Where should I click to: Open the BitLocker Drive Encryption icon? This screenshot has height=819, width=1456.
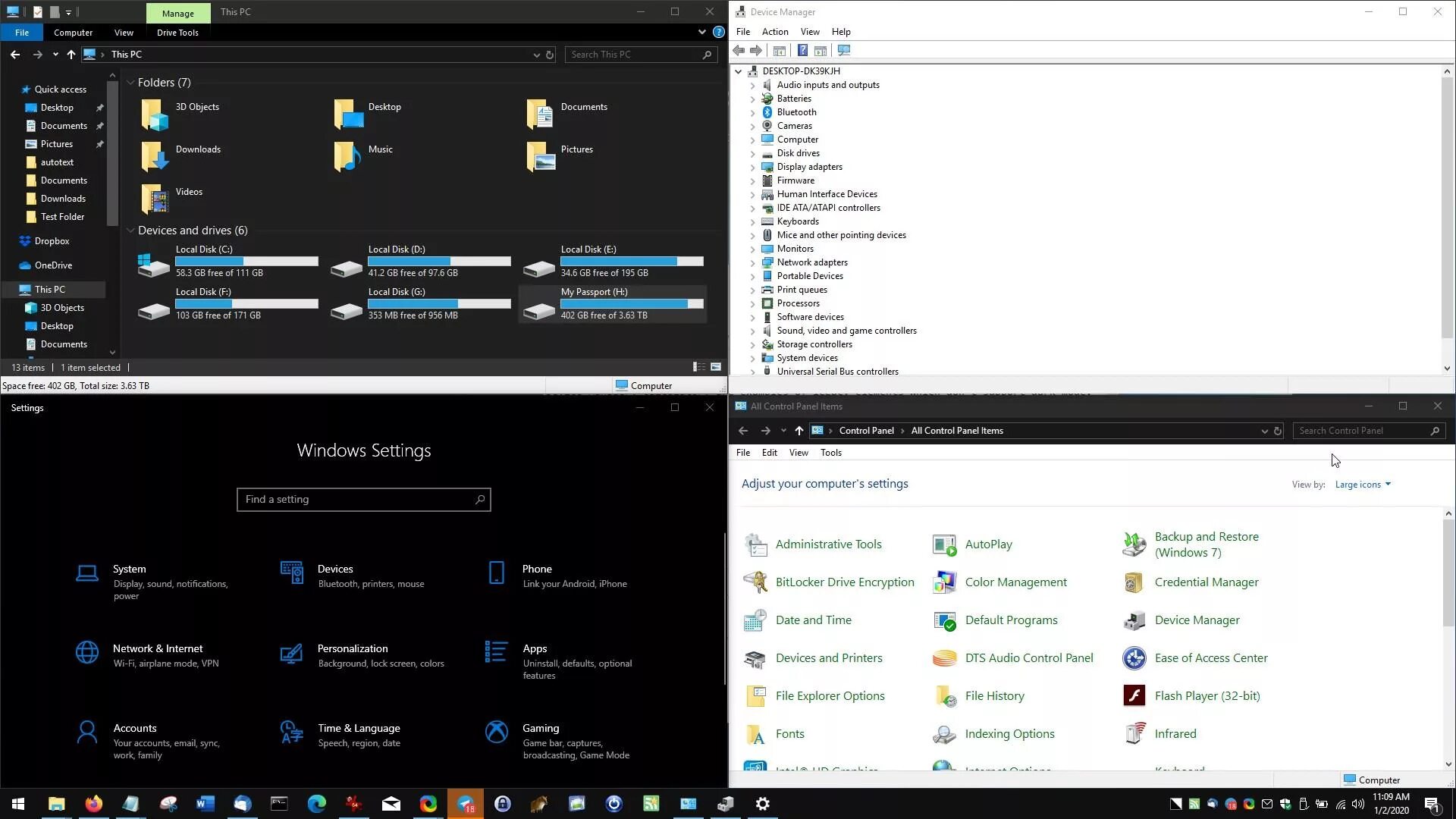[x=755, y=582]
